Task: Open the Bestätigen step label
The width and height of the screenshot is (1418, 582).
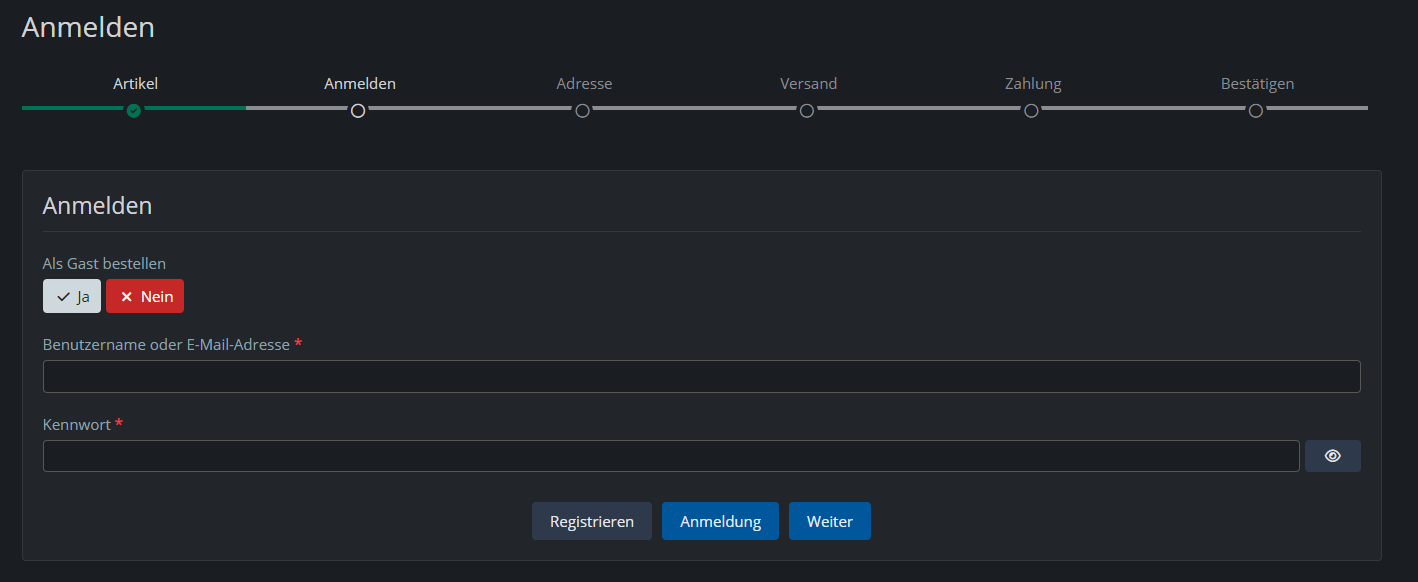Action: coord(1257,84)
